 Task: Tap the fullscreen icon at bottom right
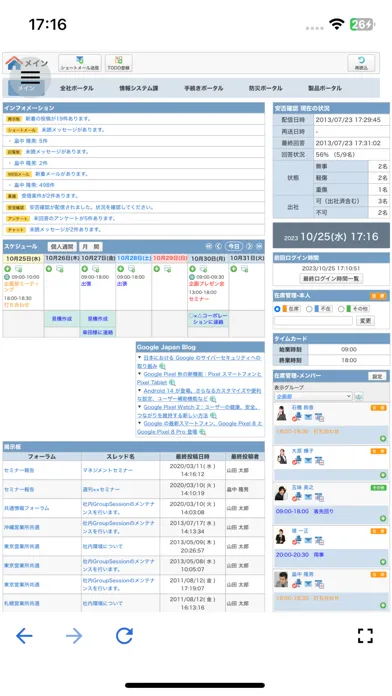[x=365, y=636]
